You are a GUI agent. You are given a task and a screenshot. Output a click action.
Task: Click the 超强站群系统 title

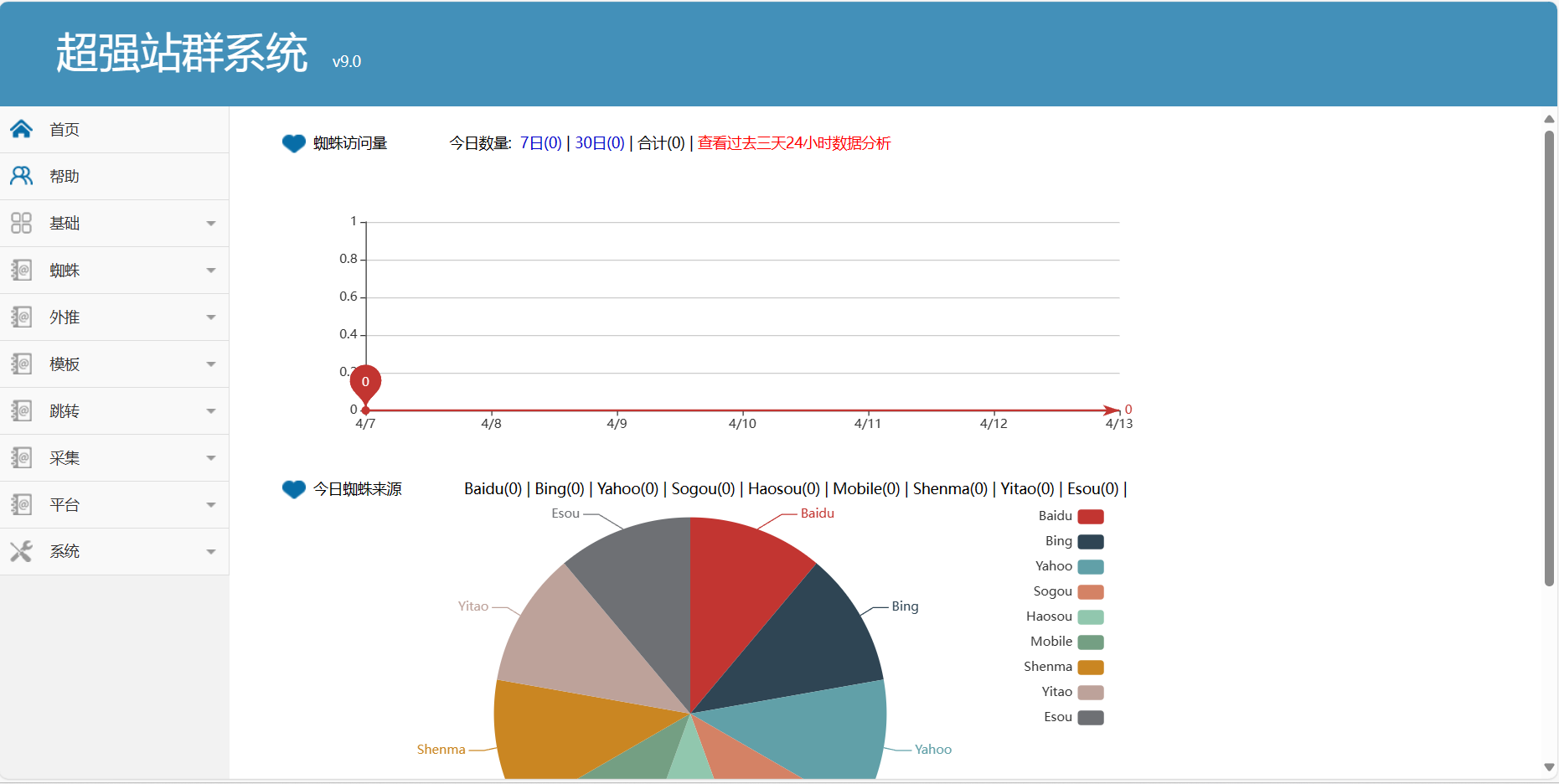click(182, 53)
